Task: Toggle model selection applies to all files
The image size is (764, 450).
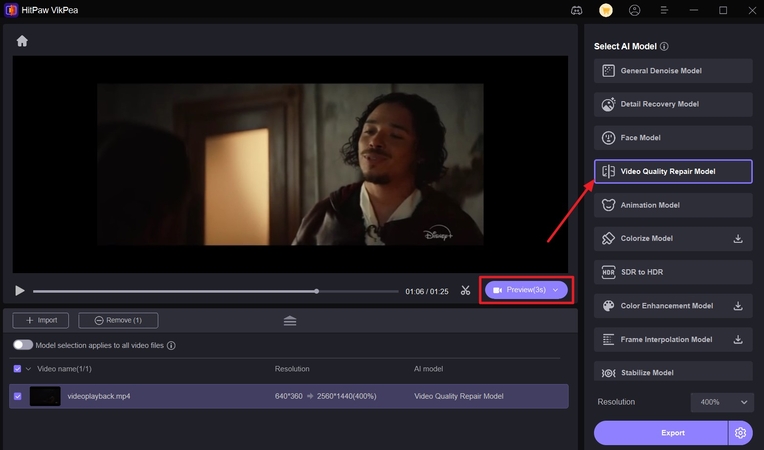Action: coord(22,345)
